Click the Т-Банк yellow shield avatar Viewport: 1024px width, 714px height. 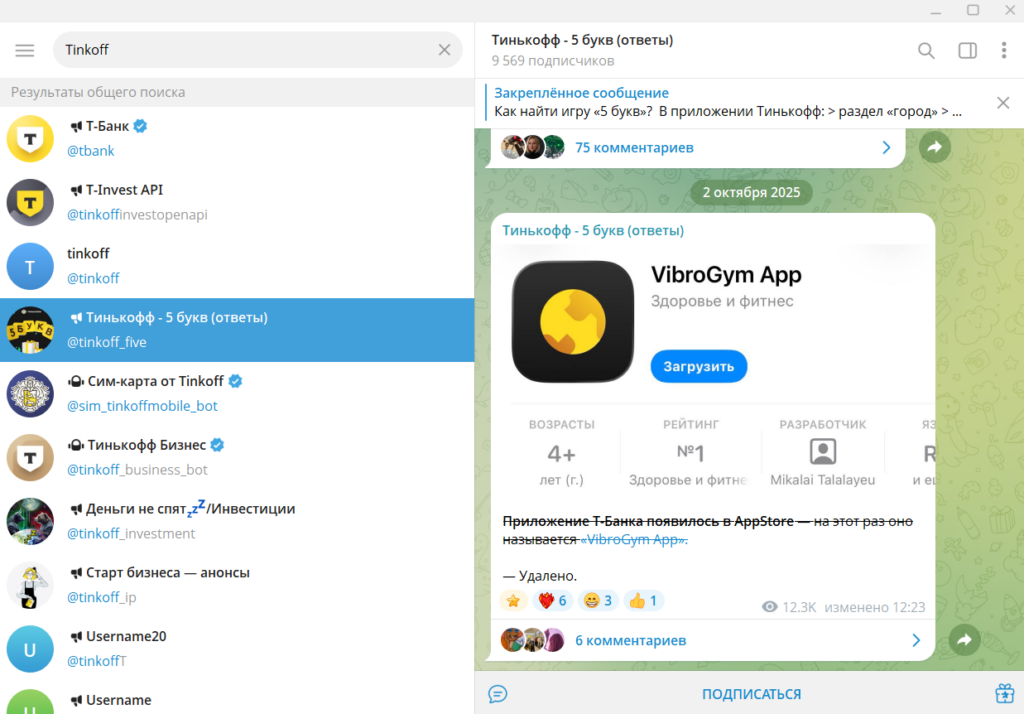(30, 138)
